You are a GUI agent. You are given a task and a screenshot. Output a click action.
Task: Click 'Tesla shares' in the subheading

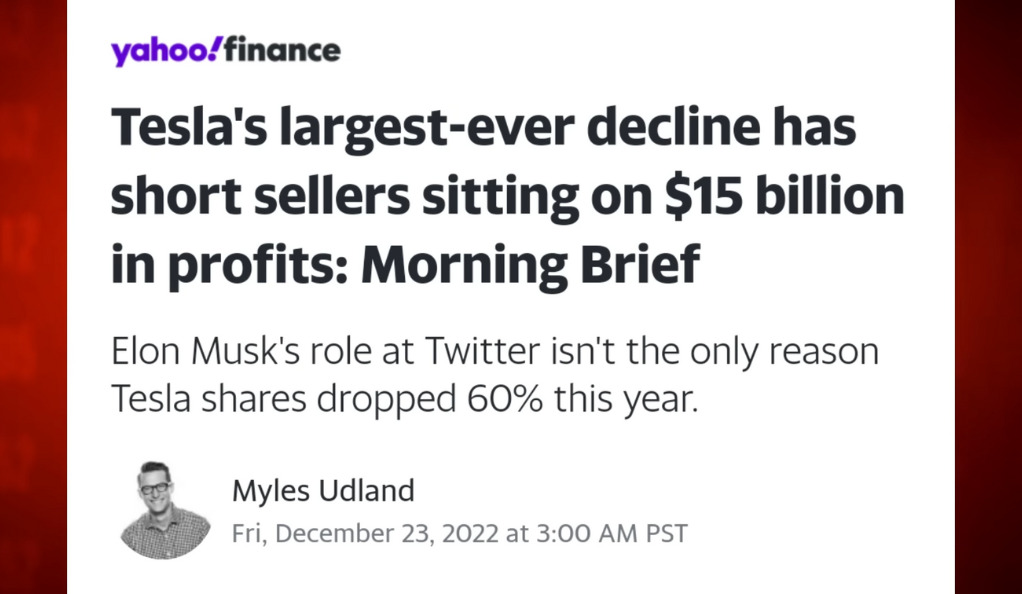tap(209, 399)
